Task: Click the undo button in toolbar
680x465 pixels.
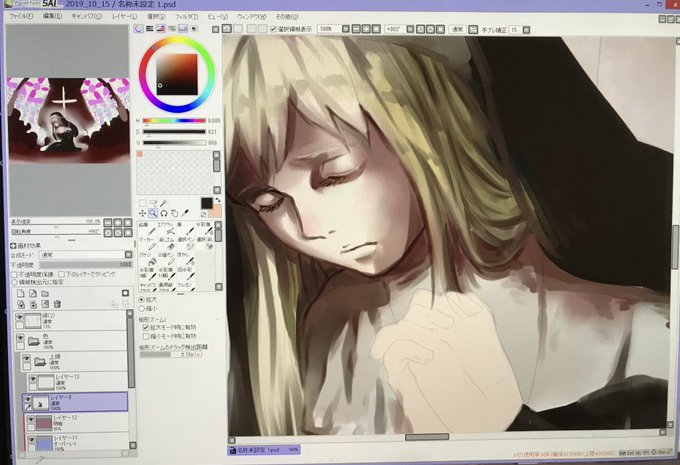Action: pyautogui.click(x=227, y=29)
